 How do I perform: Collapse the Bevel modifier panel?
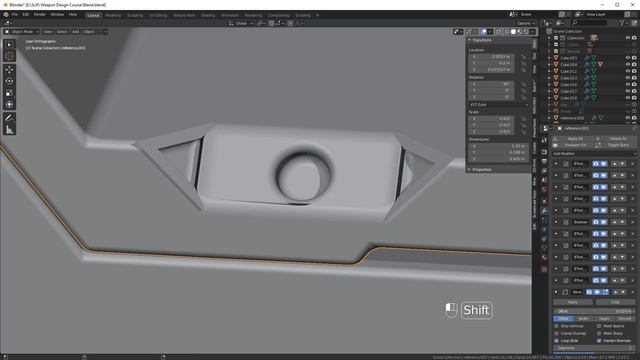pyautogui.click(x=556, y=292)
